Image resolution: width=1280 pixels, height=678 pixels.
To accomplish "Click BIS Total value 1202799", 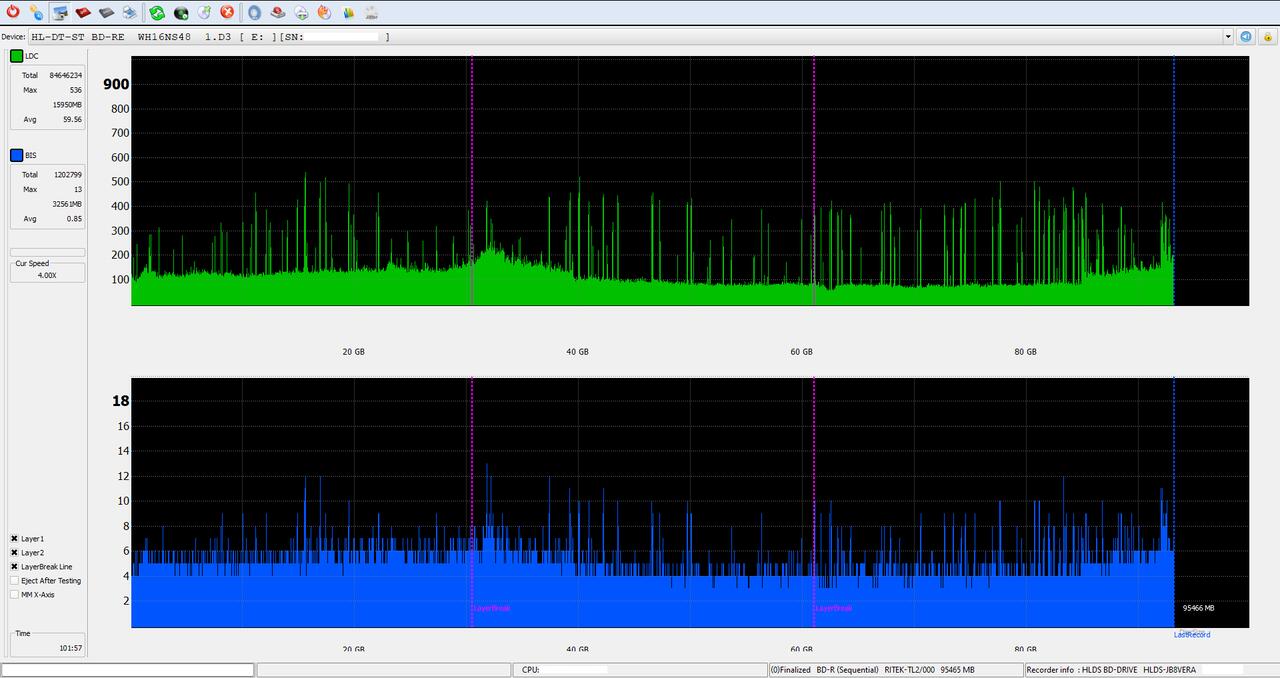I will pyautogui.click(x=67, y=174).
